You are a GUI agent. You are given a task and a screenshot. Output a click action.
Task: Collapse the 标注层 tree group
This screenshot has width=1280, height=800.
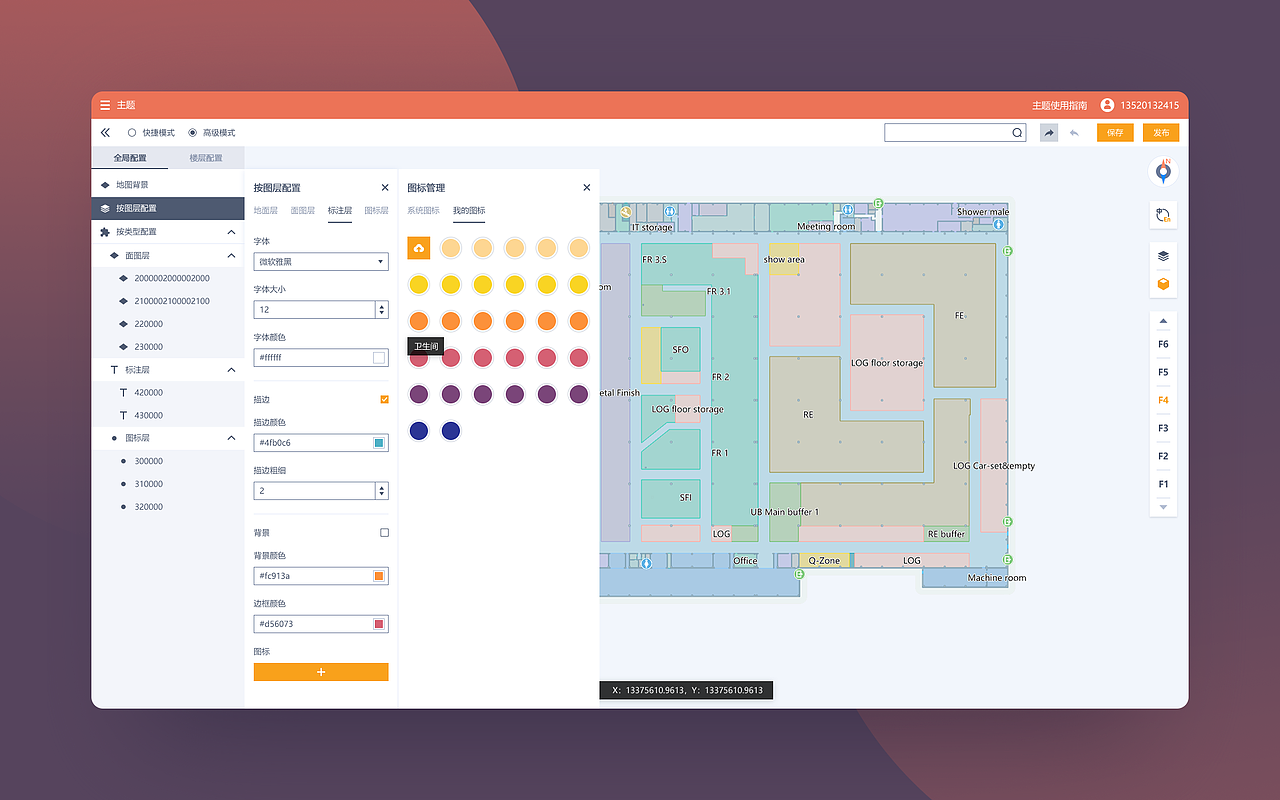click(x=231, y=370)
